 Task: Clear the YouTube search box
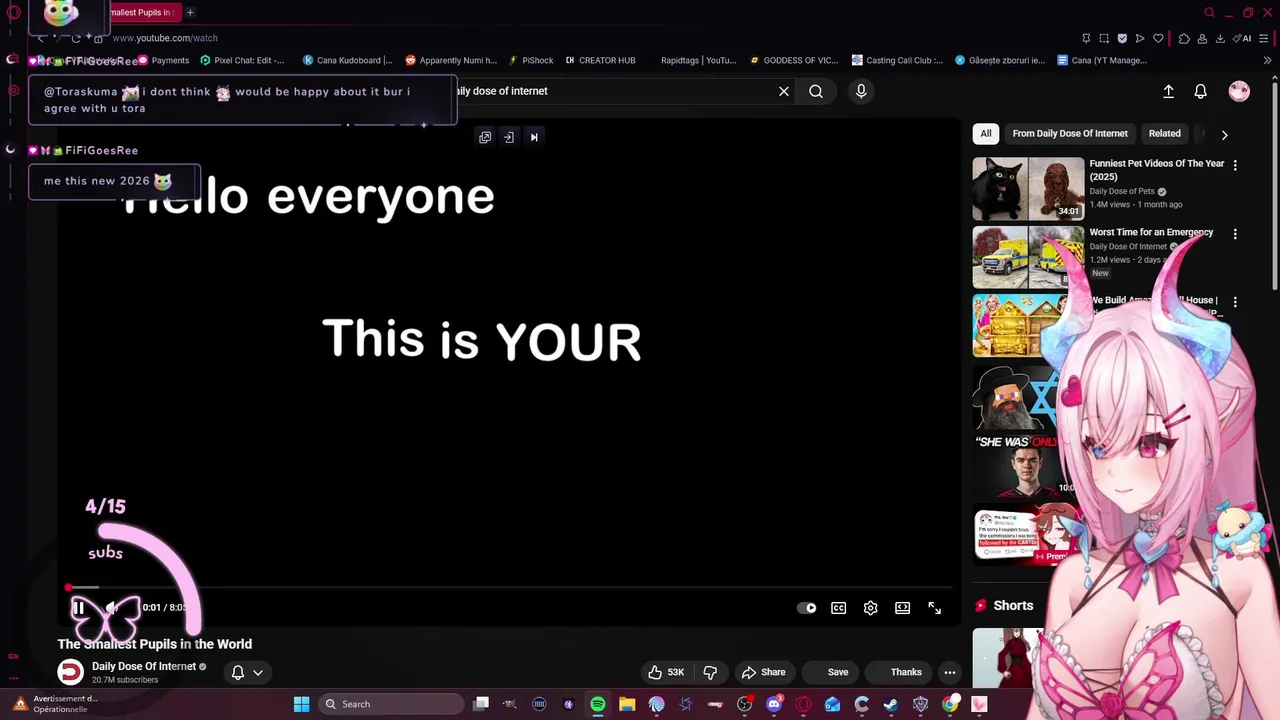pyautogui.click(x=784, y=91)
